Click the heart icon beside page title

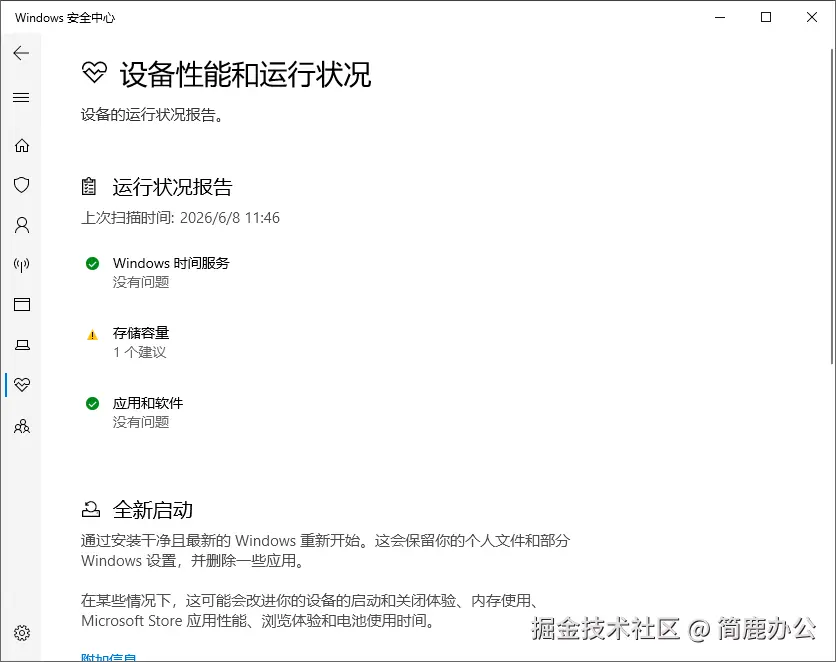tap(94, 72)
